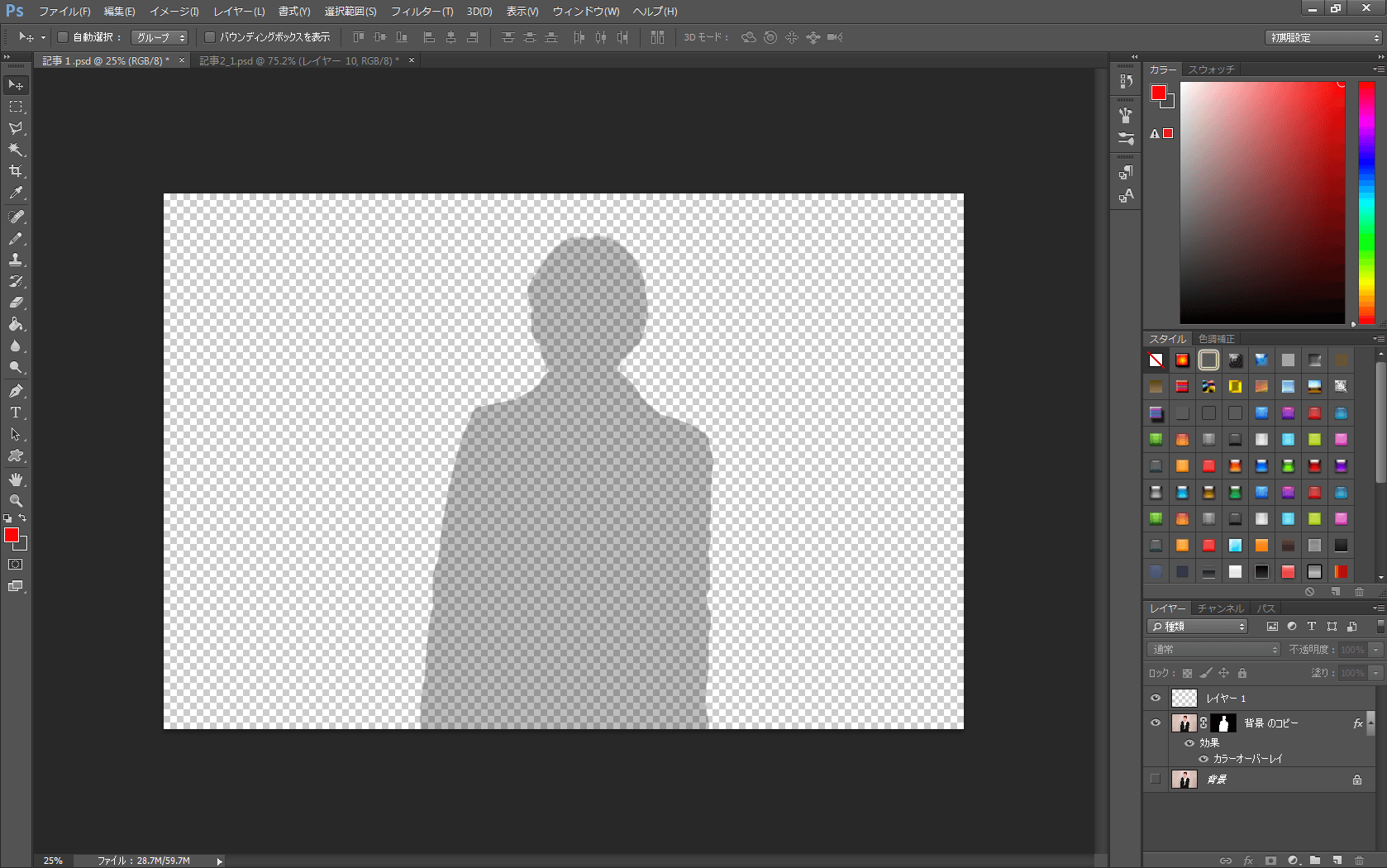Select the 背景 layer thumbnail

click(x=1184, y=780)
